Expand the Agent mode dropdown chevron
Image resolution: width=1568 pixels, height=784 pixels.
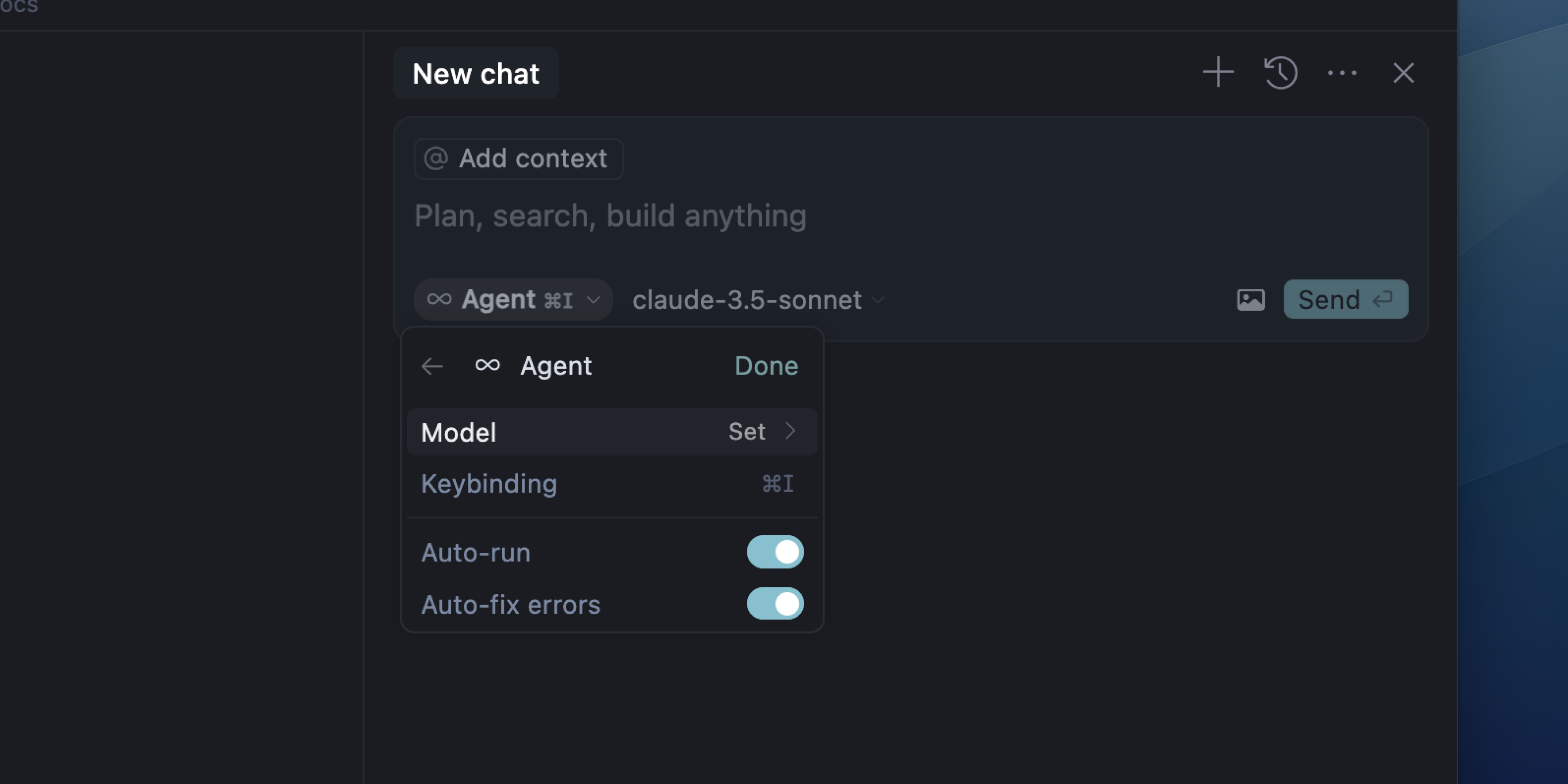tap(594, 300)
